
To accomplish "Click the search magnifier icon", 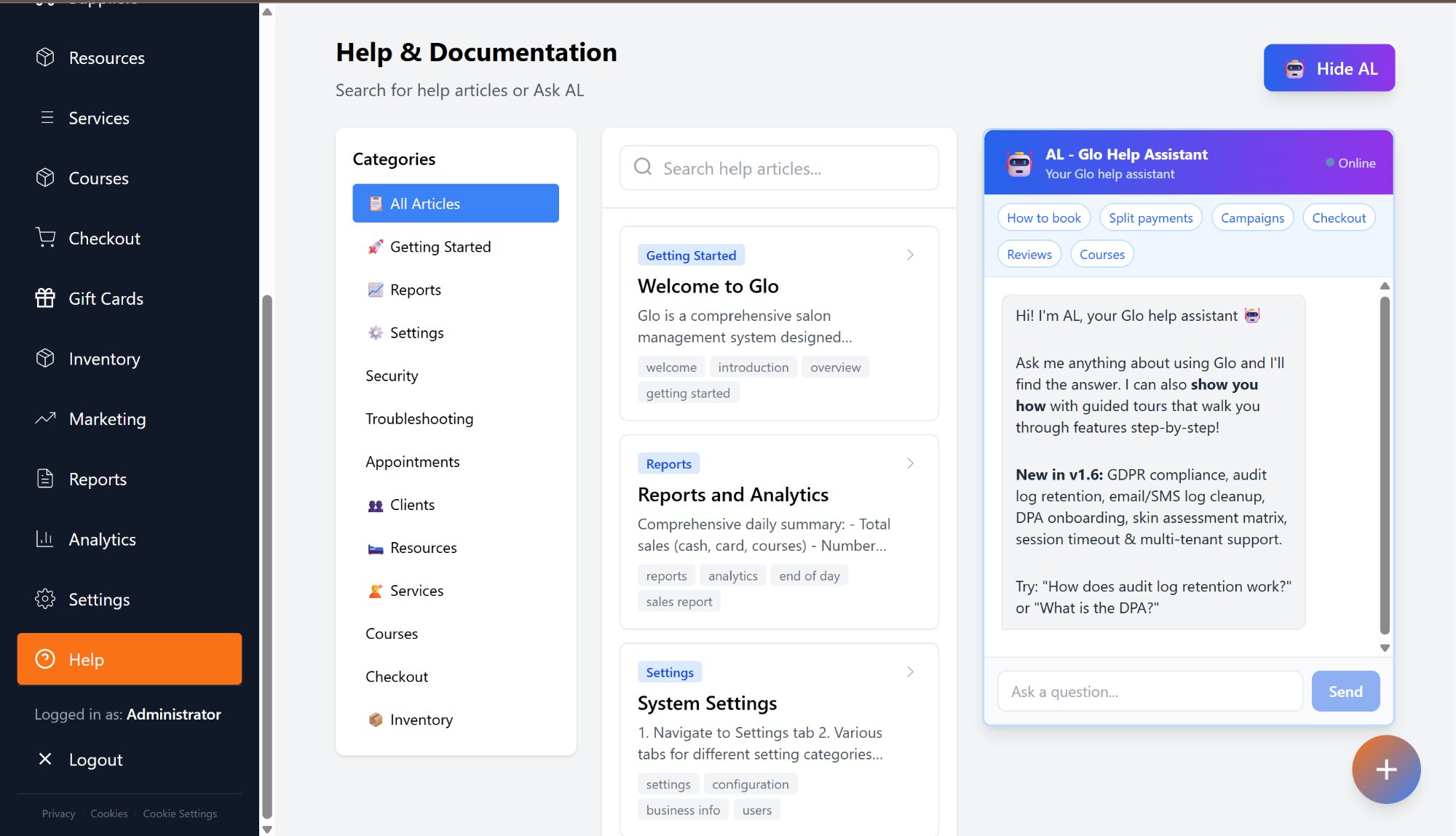I will 643,167.
